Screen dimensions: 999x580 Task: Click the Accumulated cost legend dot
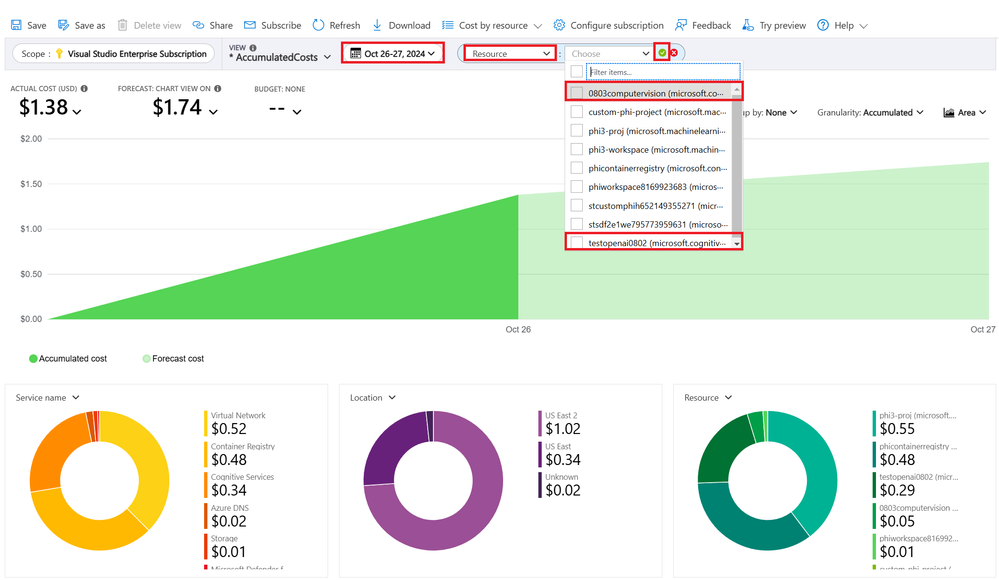pos(33,359)
